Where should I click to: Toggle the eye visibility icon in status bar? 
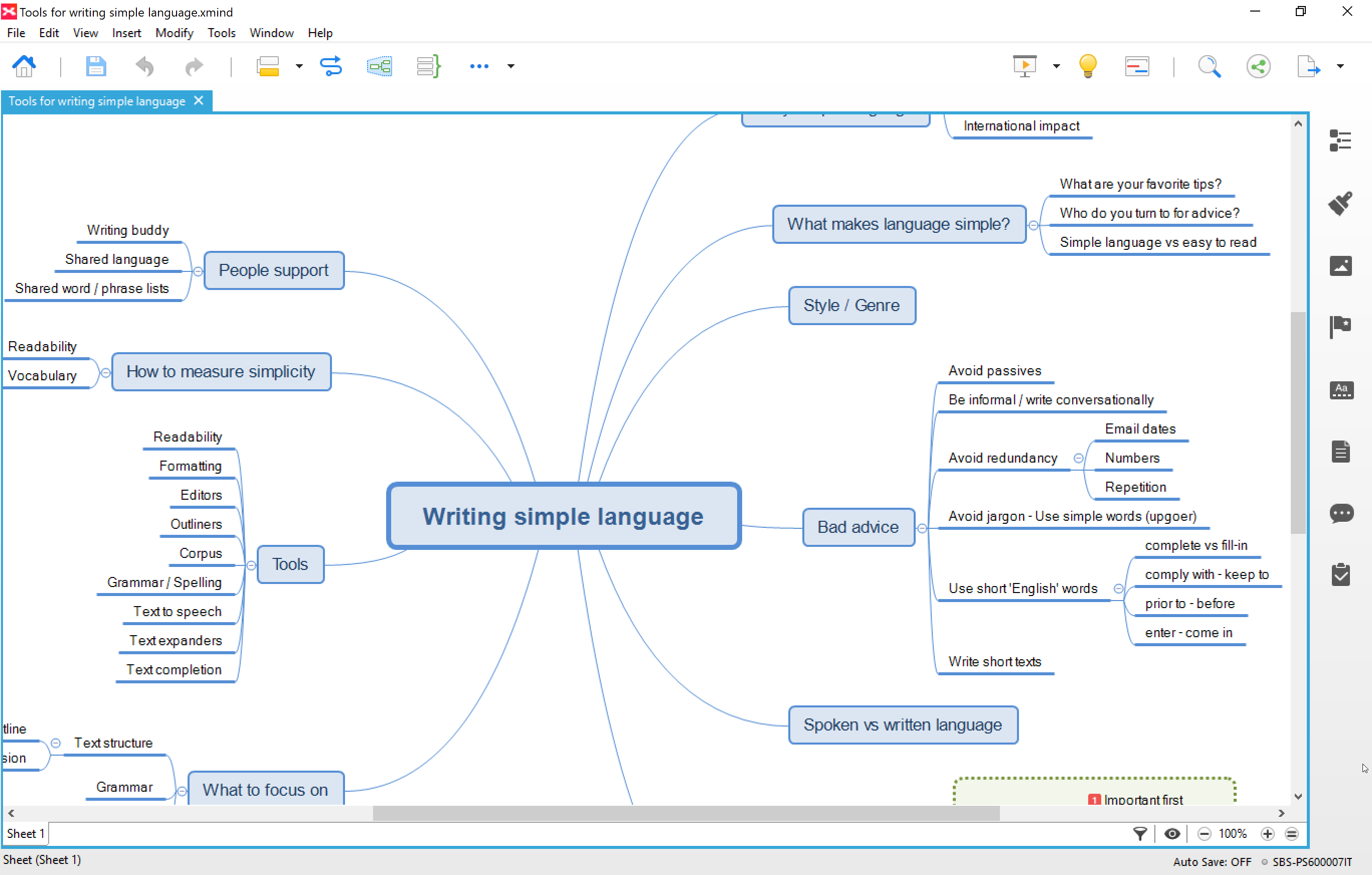1172,834
